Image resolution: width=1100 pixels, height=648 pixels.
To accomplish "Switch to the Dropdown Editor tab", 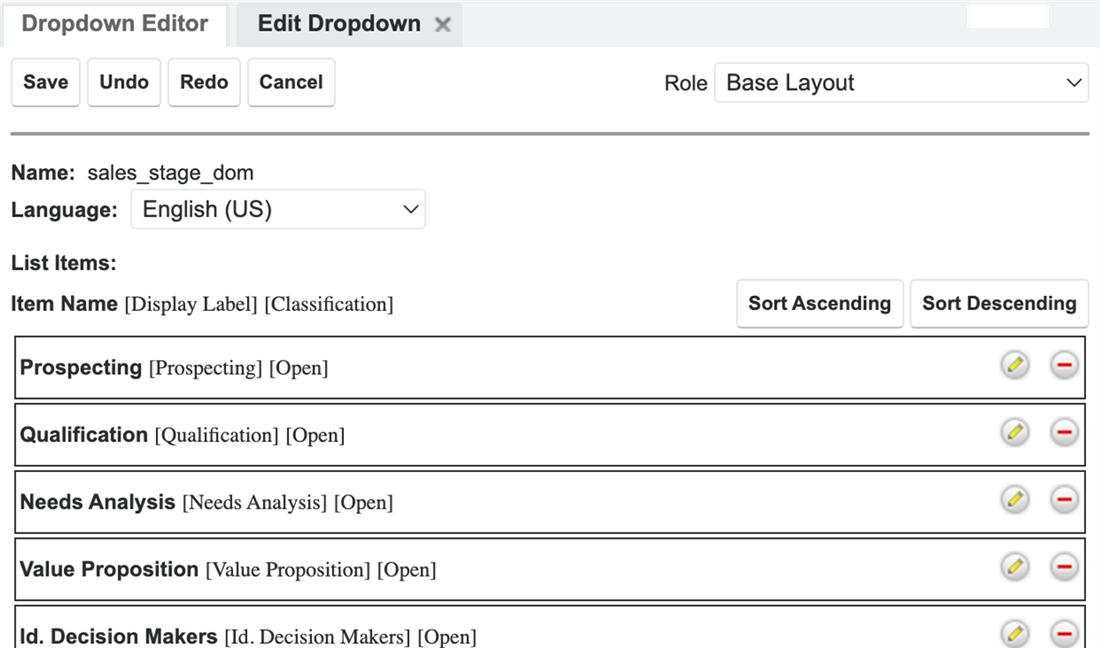I will coord(115,24).
